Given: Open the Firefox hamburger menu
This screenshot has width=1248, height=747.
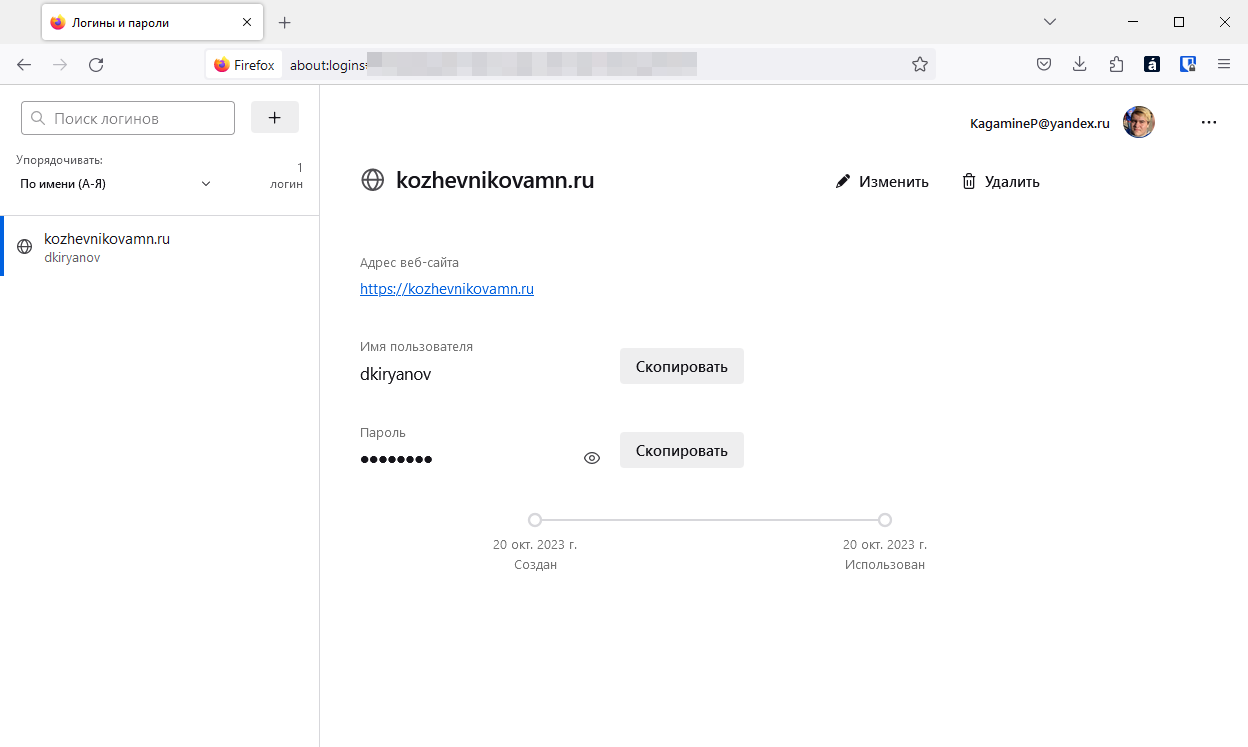Looking at the screenshot, I should point(1223,64).
